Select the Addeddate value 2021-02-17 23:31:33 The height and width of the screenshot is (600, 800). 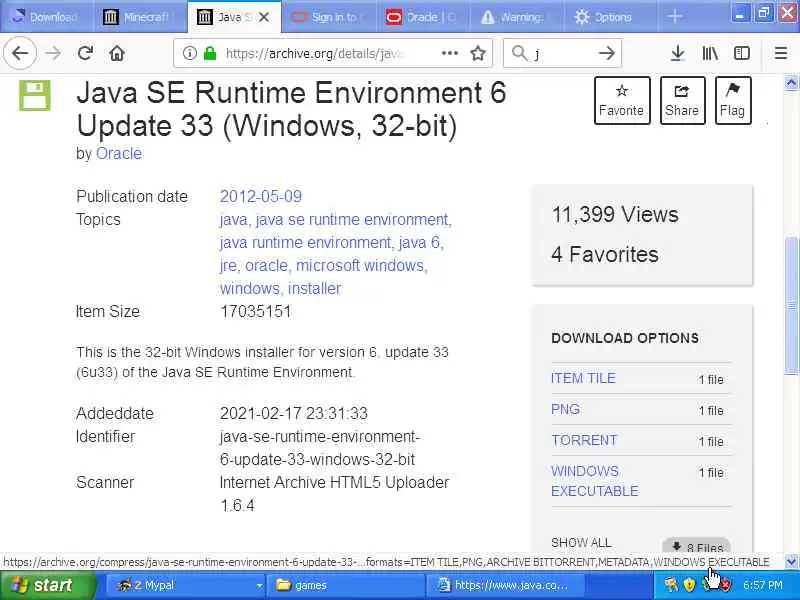tap(294, 413)
